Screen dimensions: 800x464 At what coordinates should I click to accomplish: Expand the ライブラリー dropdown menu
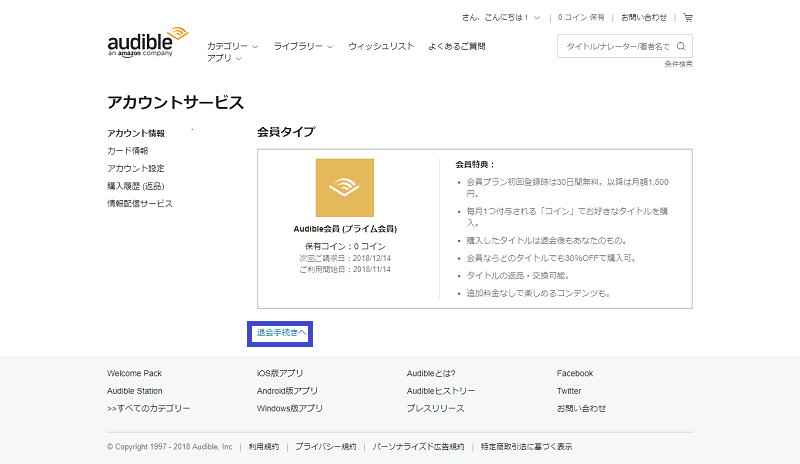(303, 46)
